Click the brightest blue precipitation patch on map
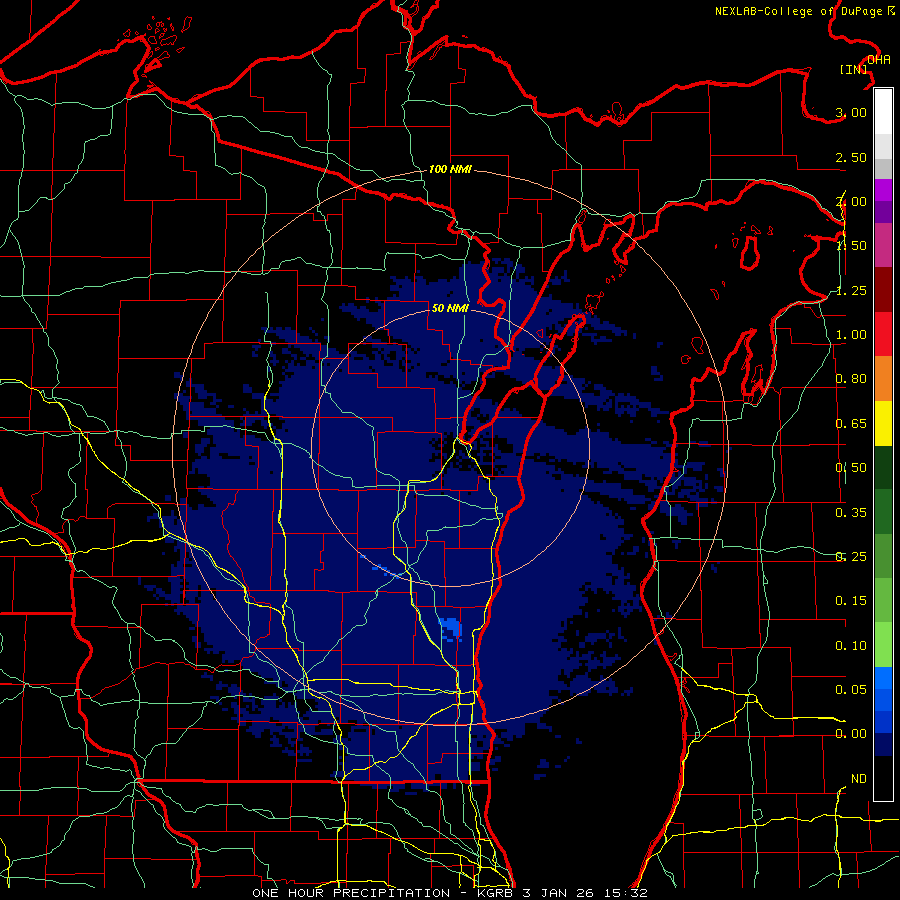This screenshot has height=900, width=900. pyautogui.click(x=450, y=627)
